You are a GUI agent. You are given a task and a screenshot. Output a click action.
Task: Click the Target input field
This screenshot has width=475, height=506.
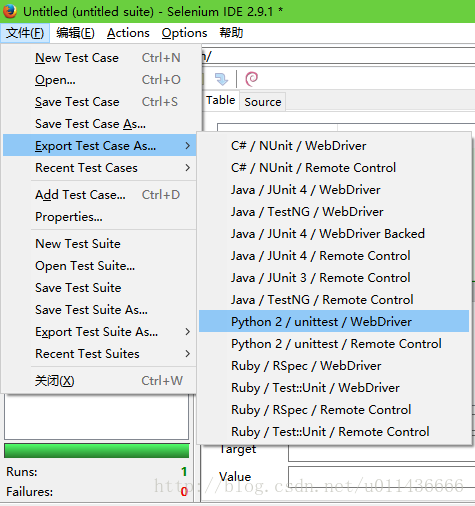pos(381,453)
